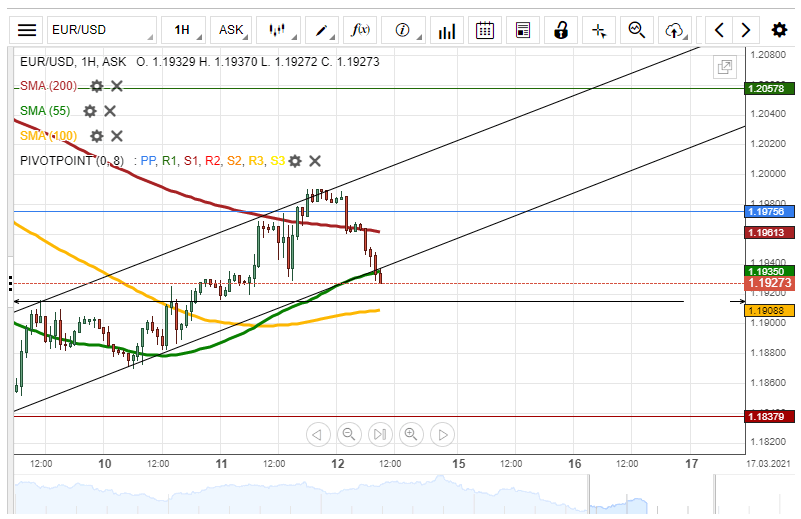801x519 pixels.
Task: Click the R1 pivot legend label
Action: (169, 161)
